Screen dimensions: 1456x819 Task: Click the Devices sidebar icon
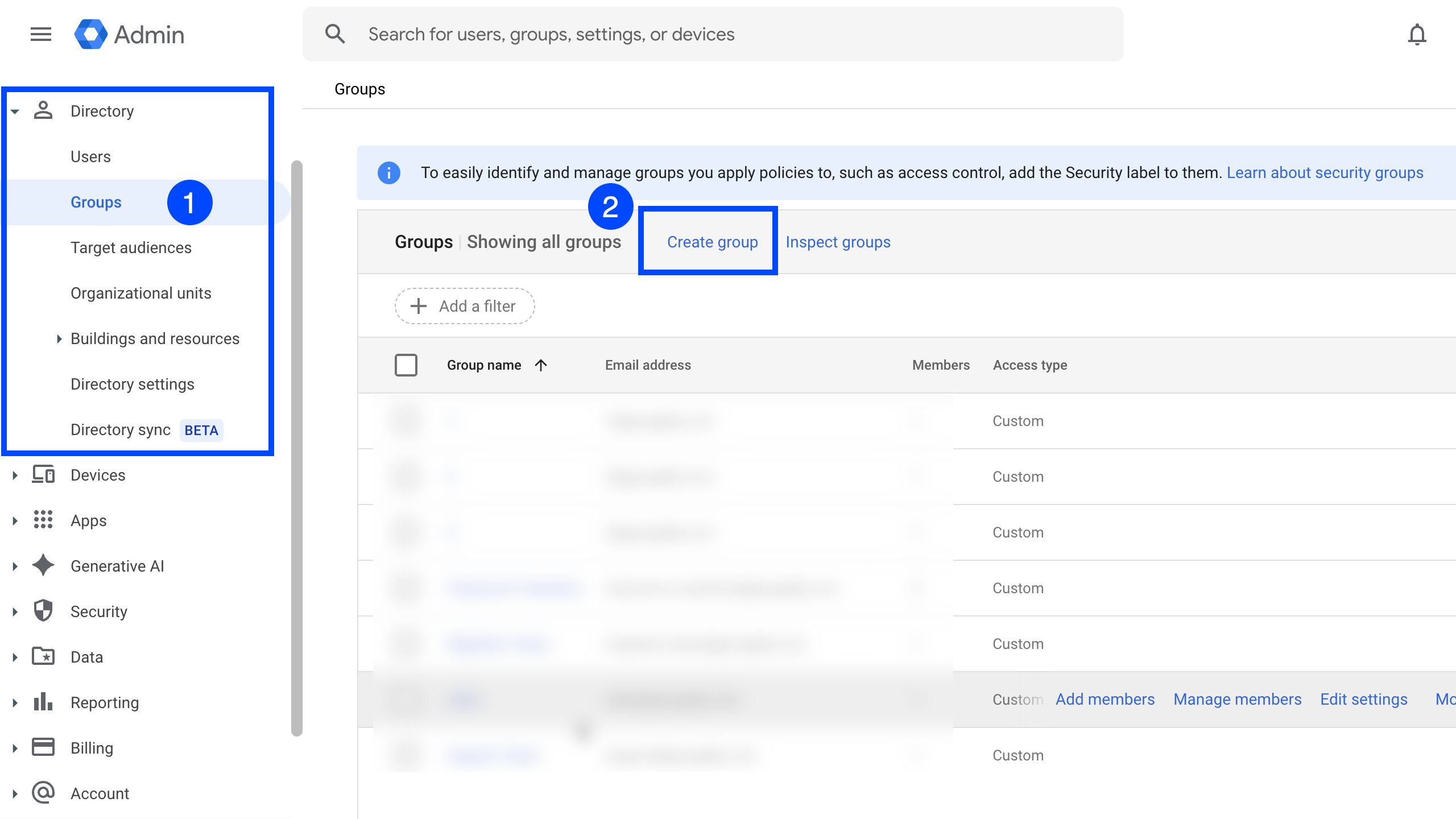tap(43, 475)
